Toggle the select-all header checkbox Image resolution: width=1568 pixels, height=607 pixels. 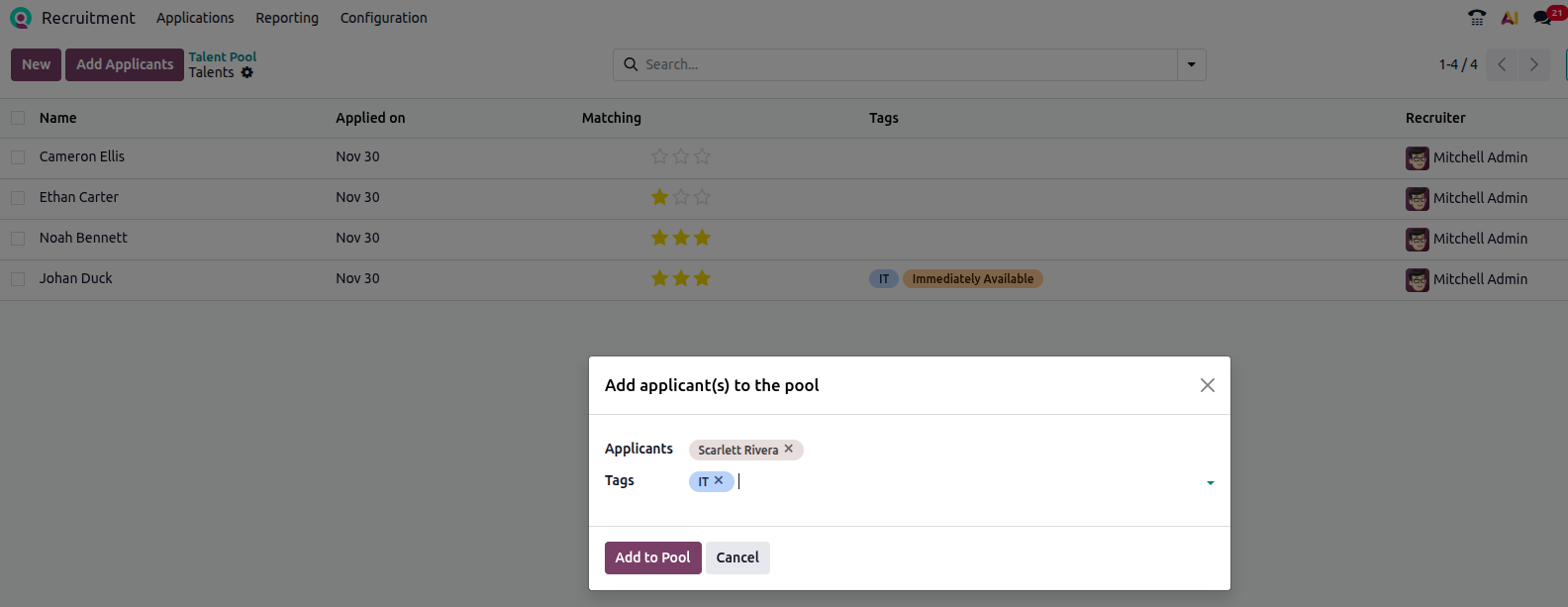18,118
